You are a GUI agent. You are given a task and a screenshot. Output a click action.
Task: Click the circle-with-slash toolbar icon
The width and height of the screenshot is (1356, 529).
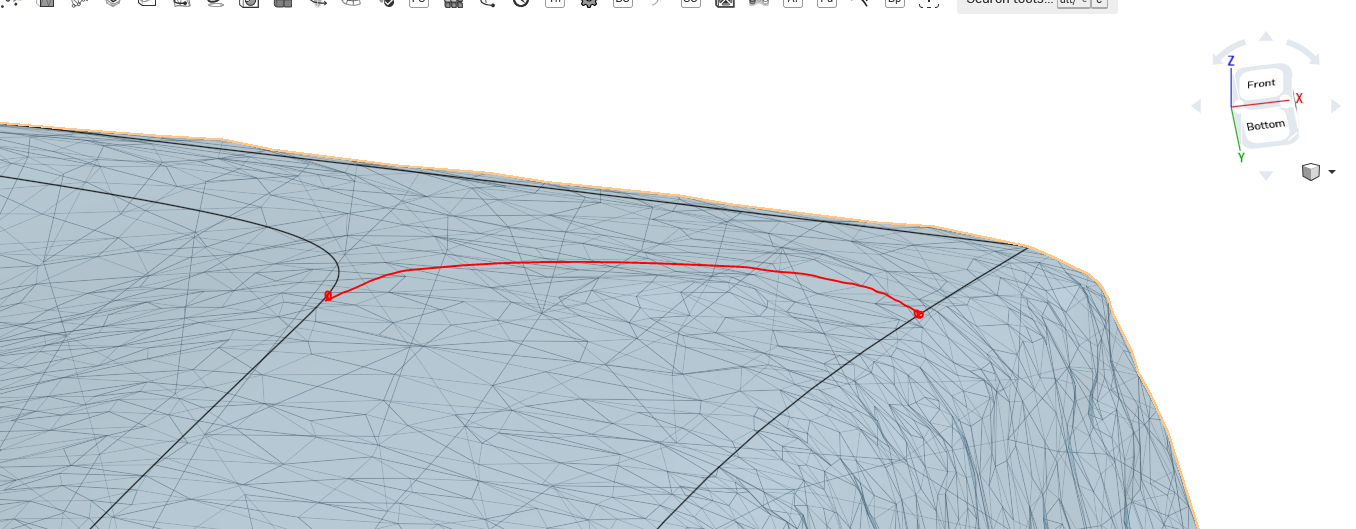click(520, 3)
